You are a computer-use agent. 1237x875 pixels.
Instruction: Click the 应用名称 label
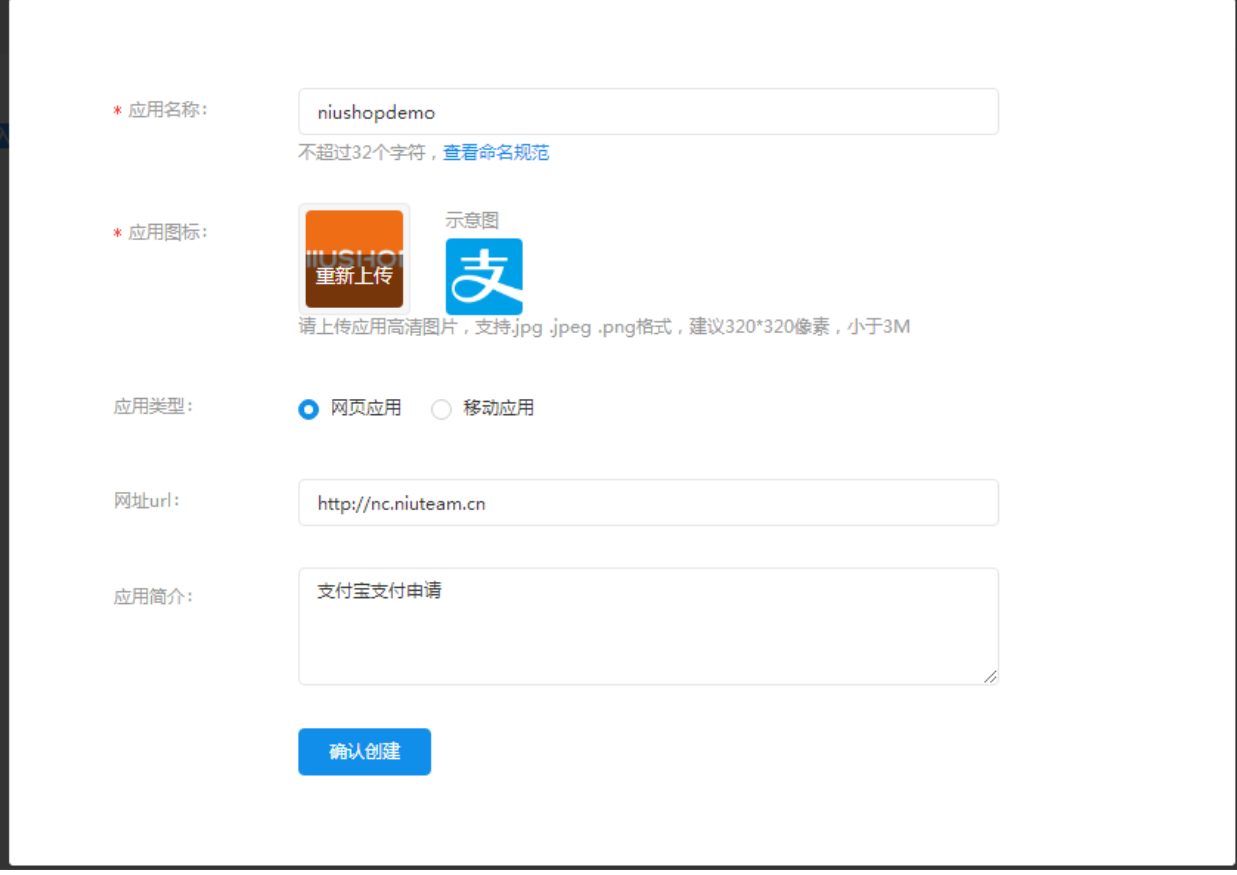click(x=168, y=110)
